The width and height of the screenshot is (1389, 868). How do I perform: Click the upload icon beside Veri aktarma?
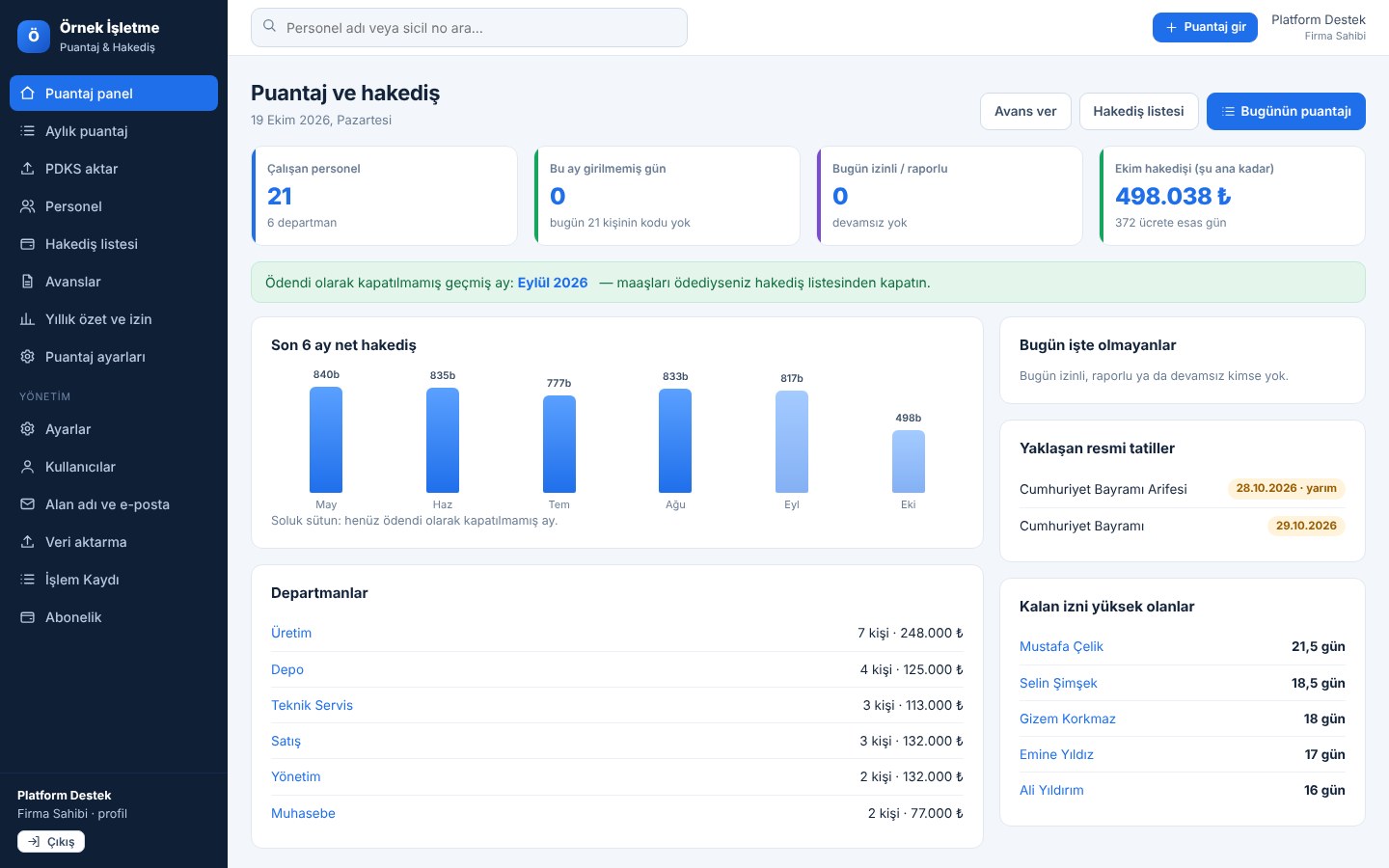click(x=27, y=542)
